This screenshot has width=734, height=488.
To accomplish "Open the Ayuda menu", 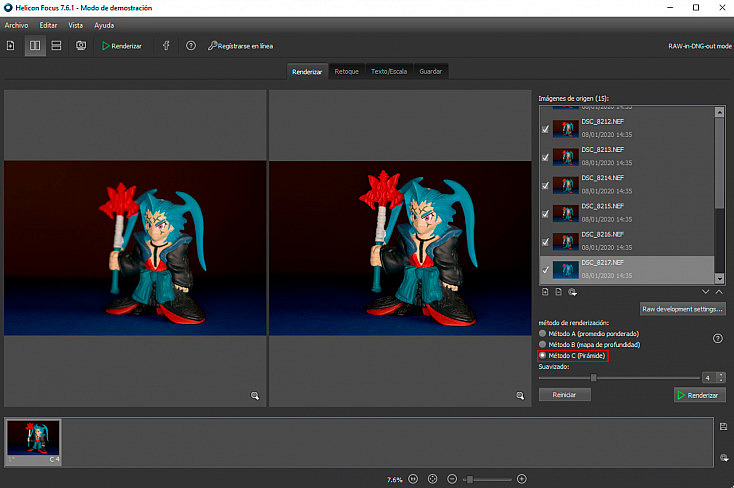I will [104, 25].
